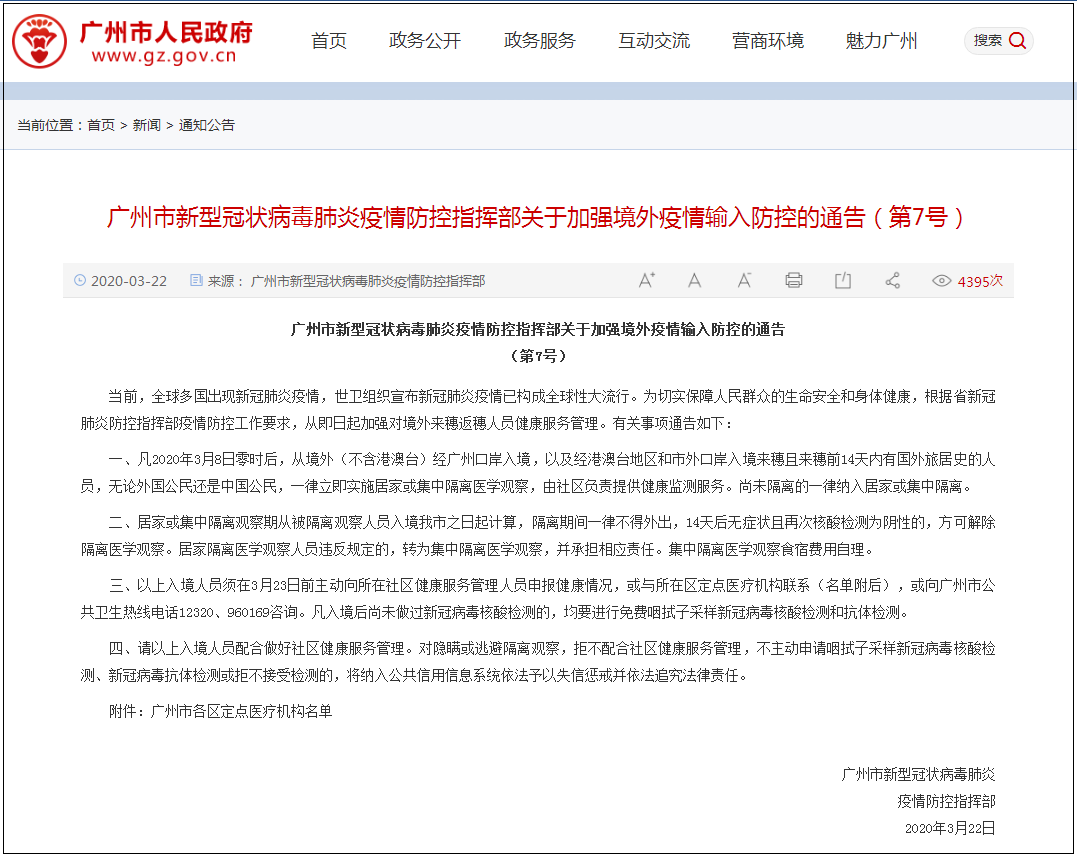Click the source 广州市新型冠状病毒肺炎疫情防控指挥部 text
Viewport: 1077px width, 861px height.
(x=367, y=281)
